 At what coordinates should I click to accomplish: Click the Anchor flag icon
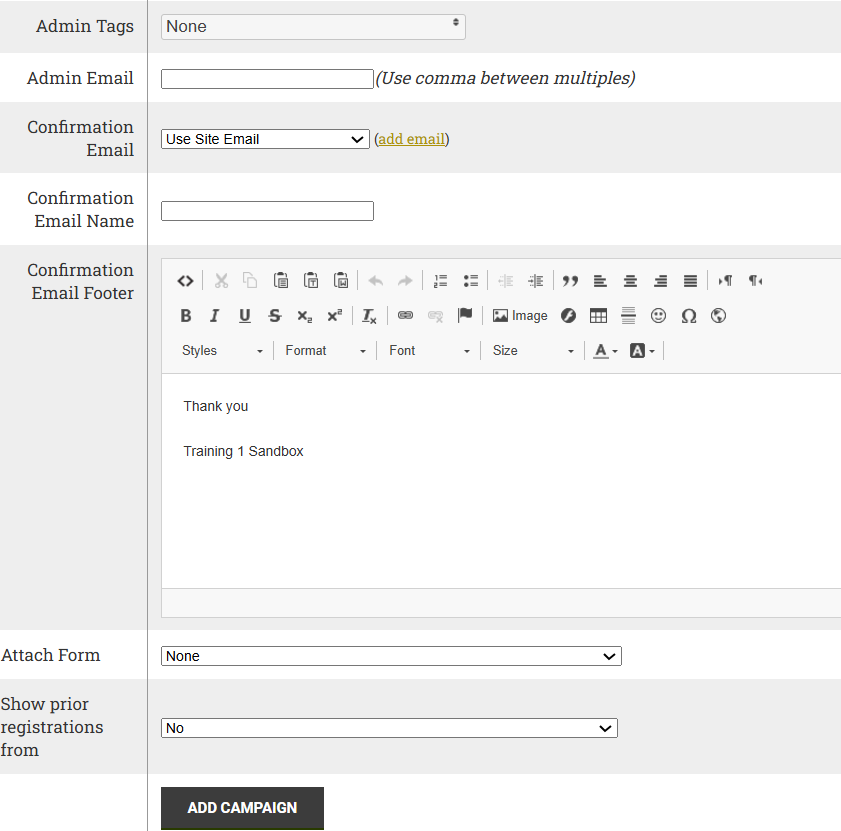pos(465,316)
